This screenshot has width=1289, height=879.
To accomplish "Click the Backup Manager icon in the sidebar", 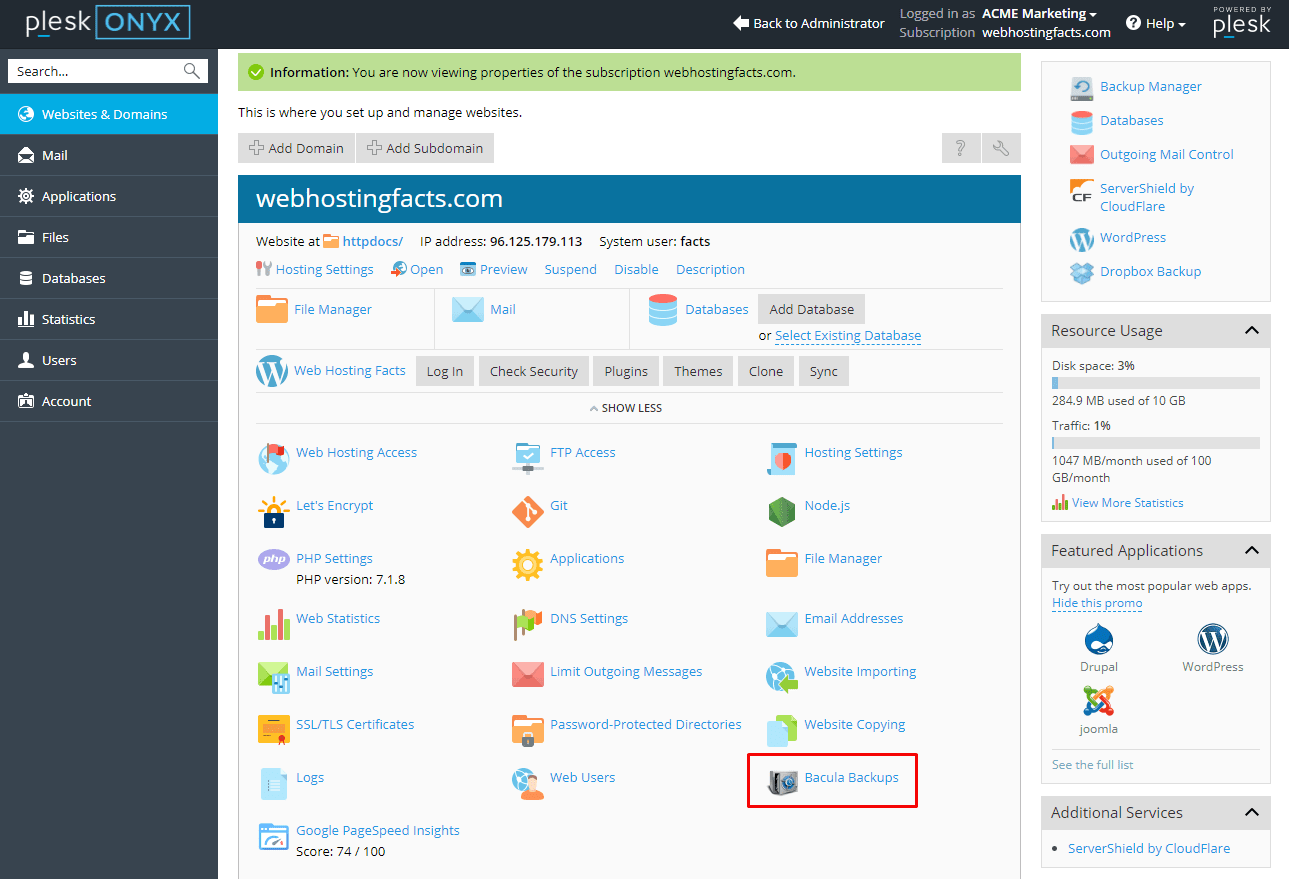I will 1082,88.
